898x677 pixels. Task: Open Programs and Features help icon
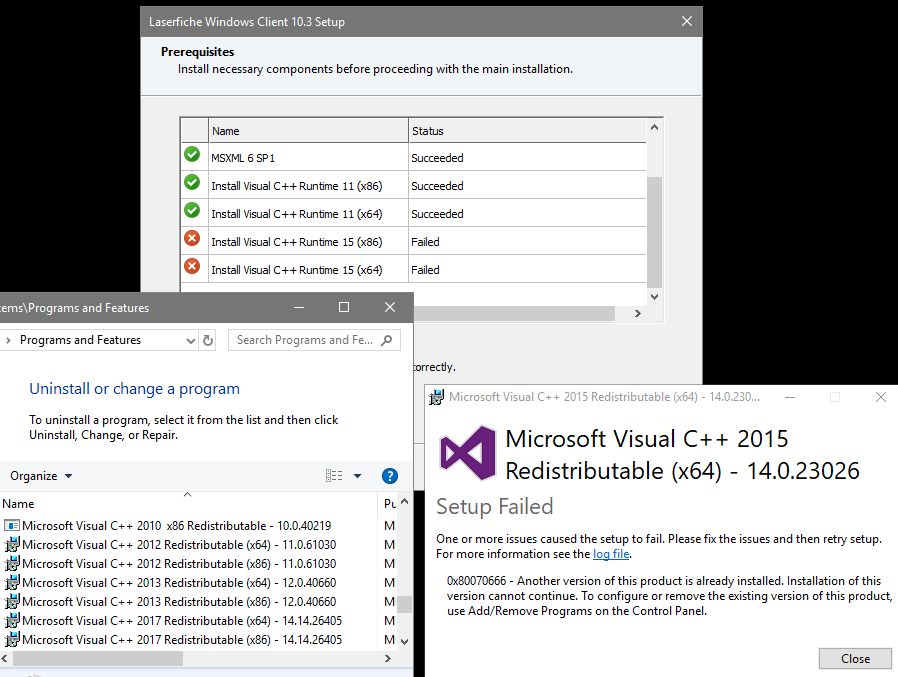coord(390,476)
